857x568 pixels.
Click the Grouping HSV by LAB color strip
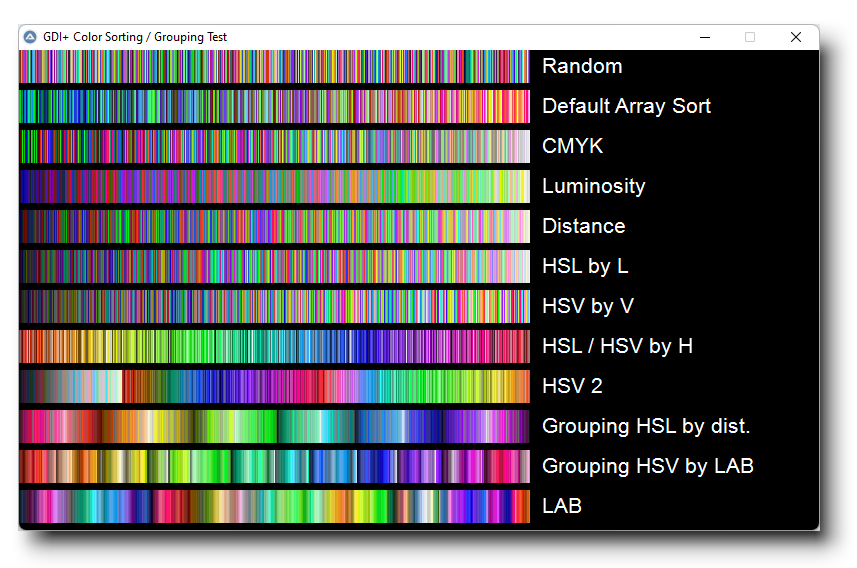[x=274, y=466]
